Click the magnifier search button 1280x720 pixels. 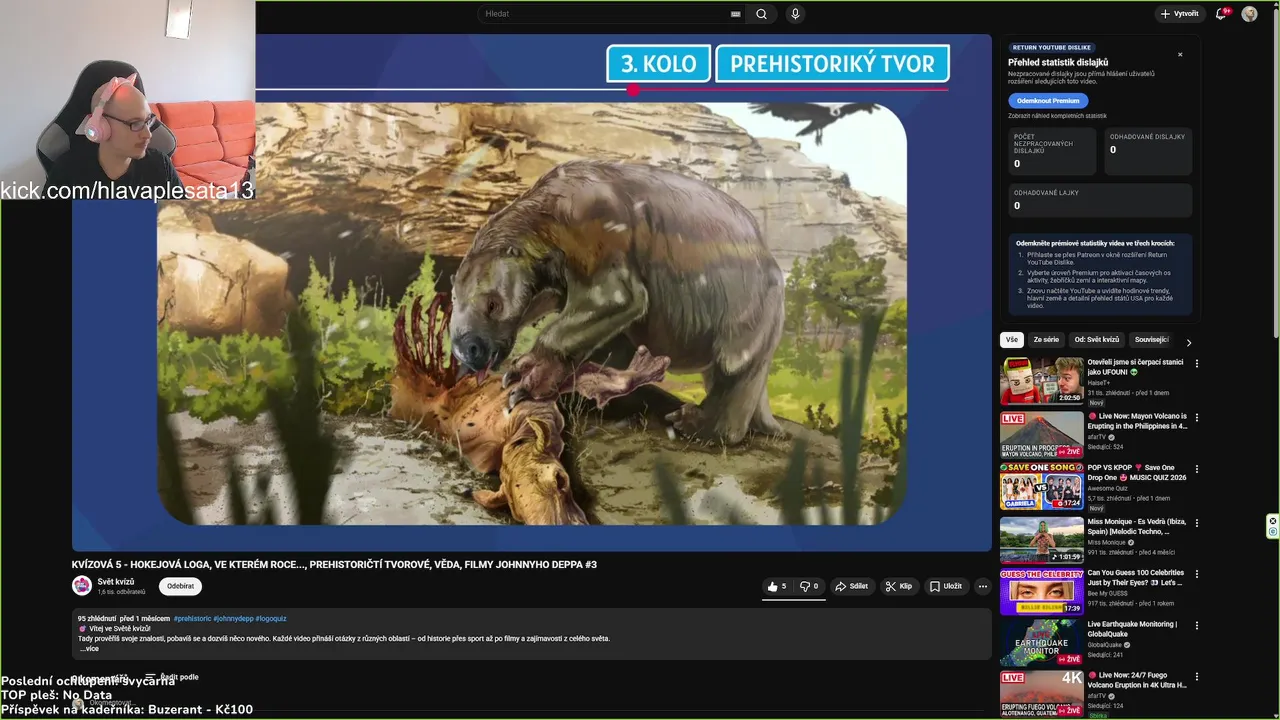tap(761, 14)
